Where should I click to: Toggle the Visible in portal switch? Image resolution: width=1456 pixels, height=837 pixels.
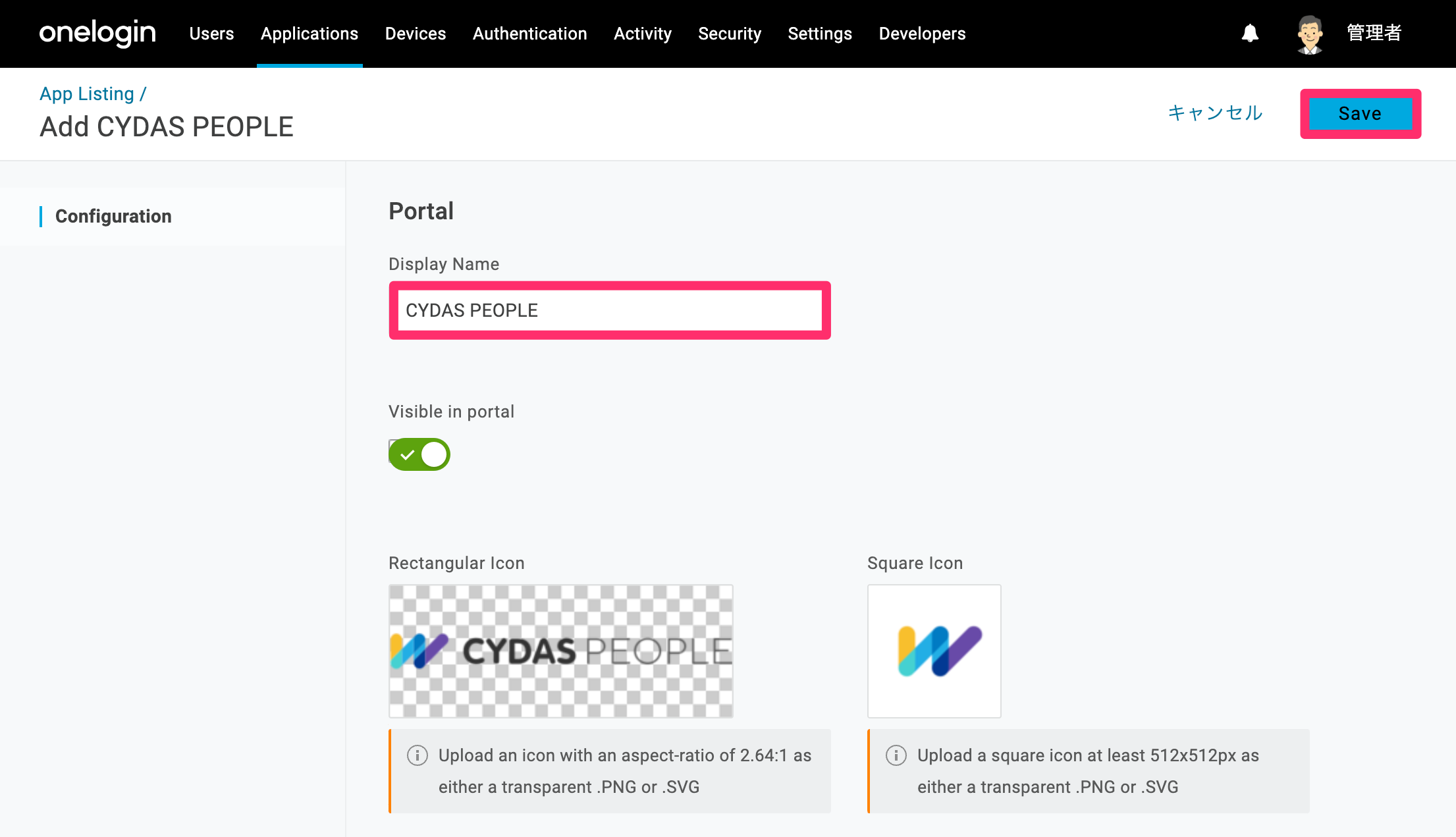(x=419, y=454)
